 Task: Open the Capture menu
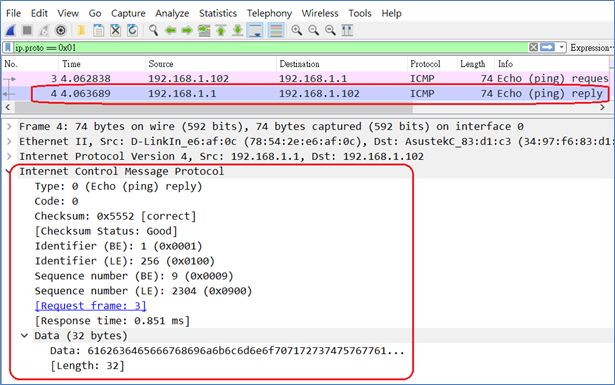128,13
